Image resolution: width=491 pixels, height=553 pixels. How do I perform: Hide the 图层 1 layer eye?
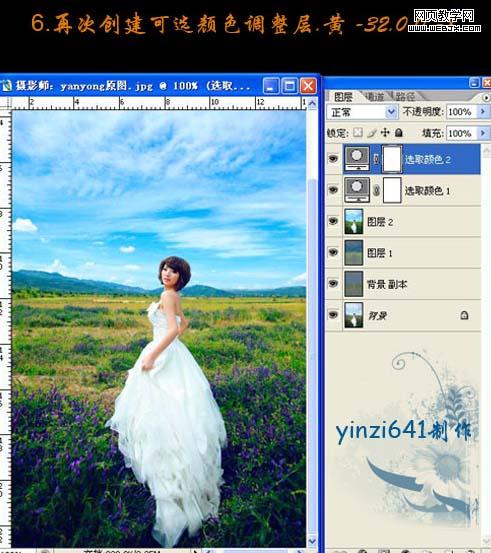pos(333,252)
